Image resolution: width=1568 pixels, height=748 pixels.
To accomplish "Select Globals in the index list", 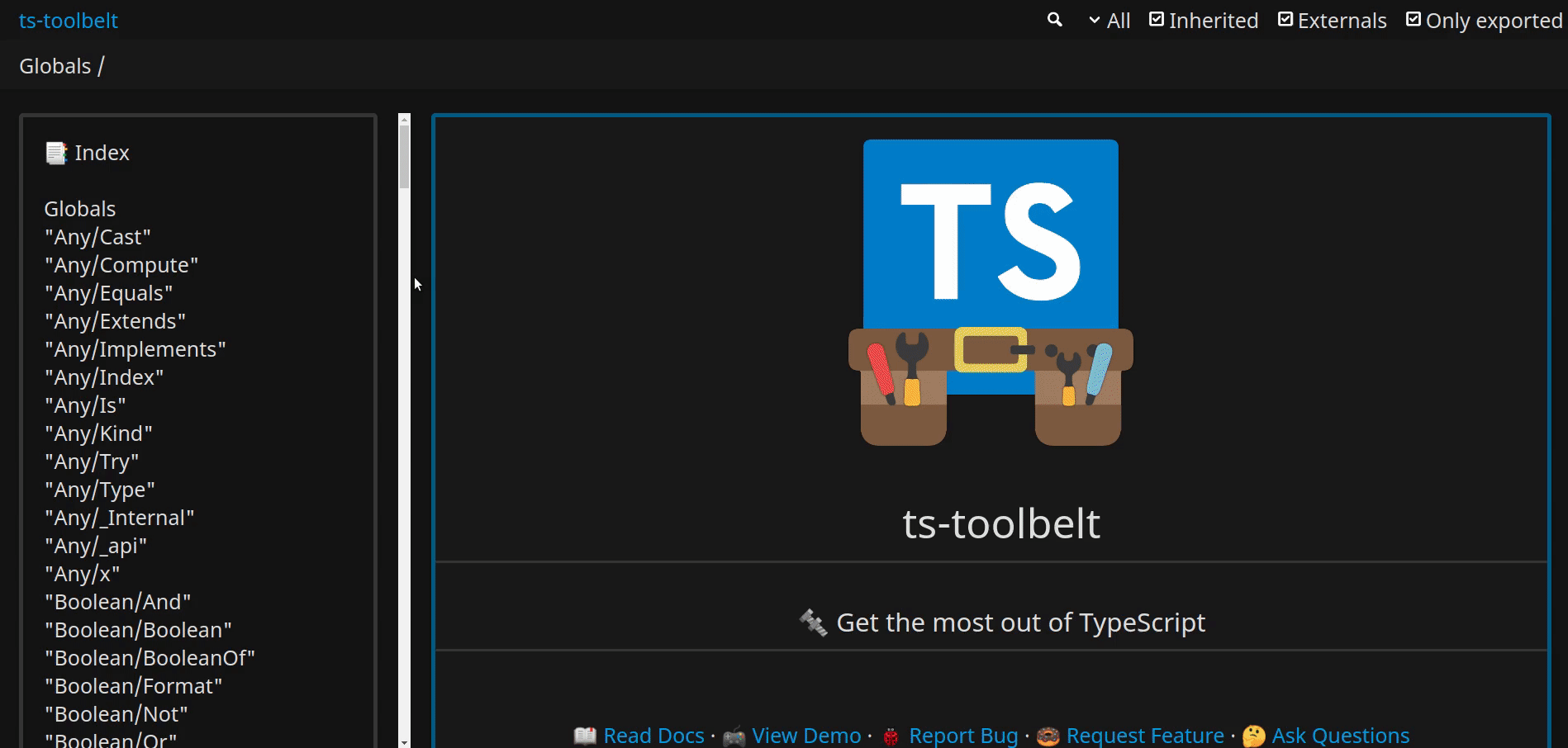I will click(80, 209).
